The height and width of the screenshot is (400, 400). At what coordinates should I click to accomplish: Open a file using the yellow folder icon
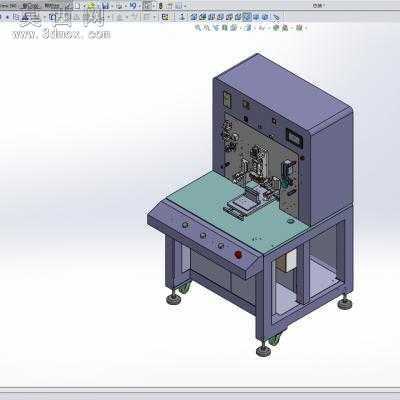(x=91, y=6)
